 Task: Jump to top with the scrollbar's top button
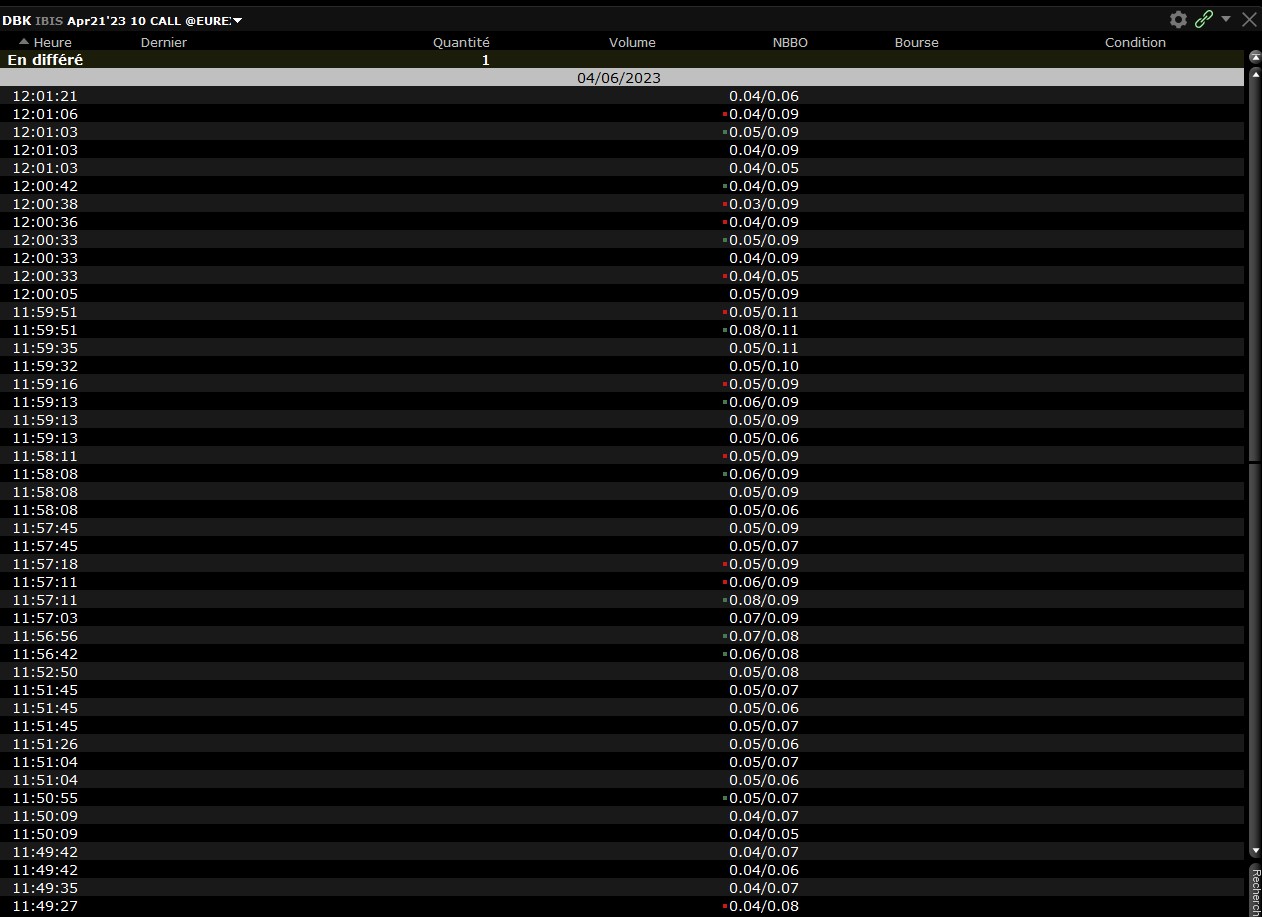point(1255,57)
